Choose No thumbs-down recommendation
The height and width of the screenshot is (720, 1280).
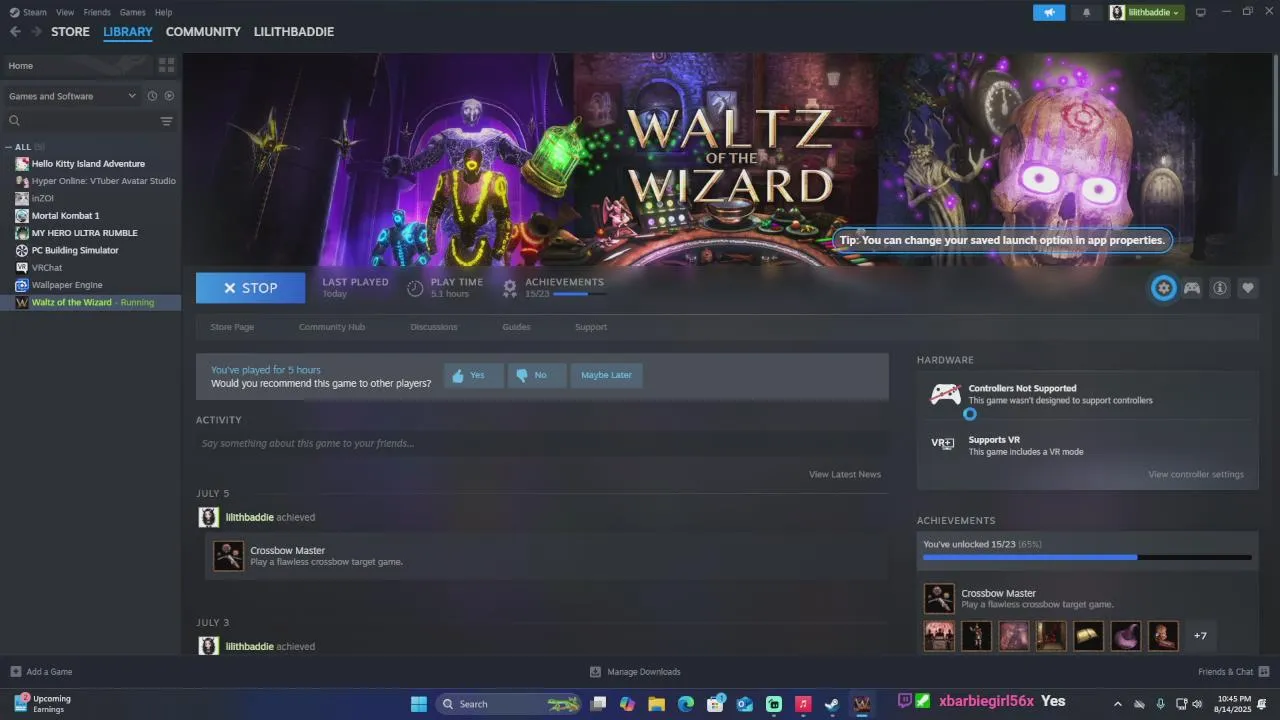point(537,375)
